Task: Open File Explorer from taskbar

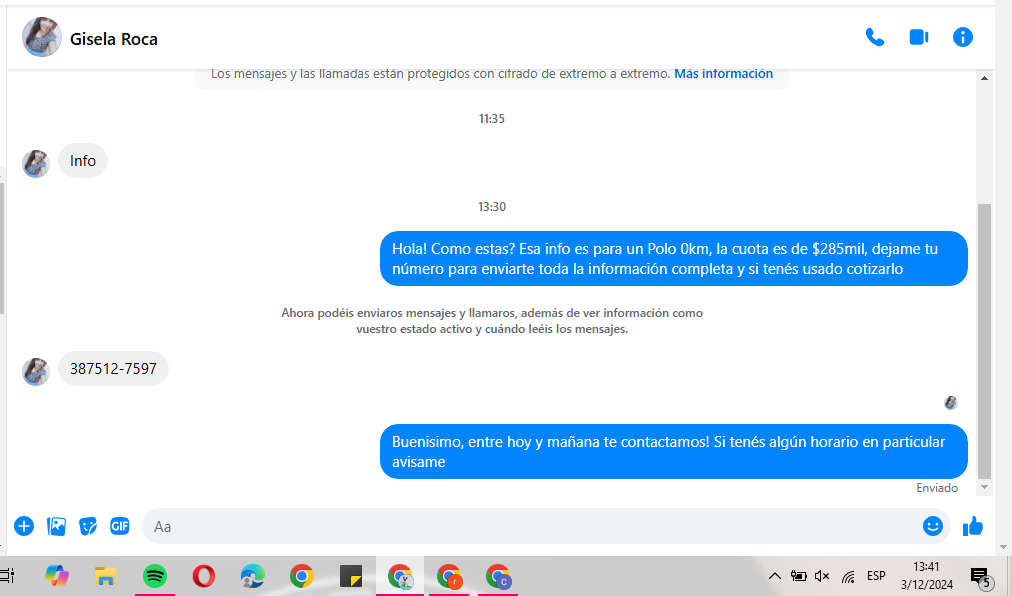Action: click(x=105, y=576)
